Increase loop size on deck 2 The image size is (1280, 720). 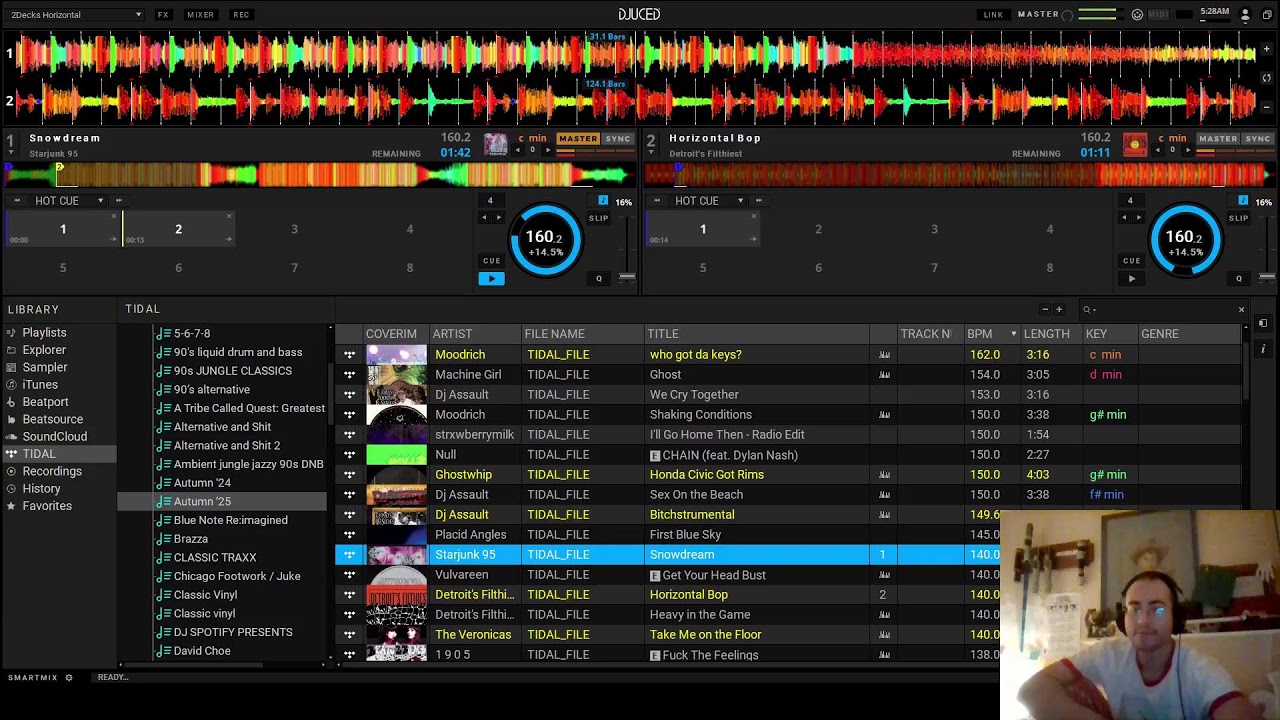tap(1138, 217)
